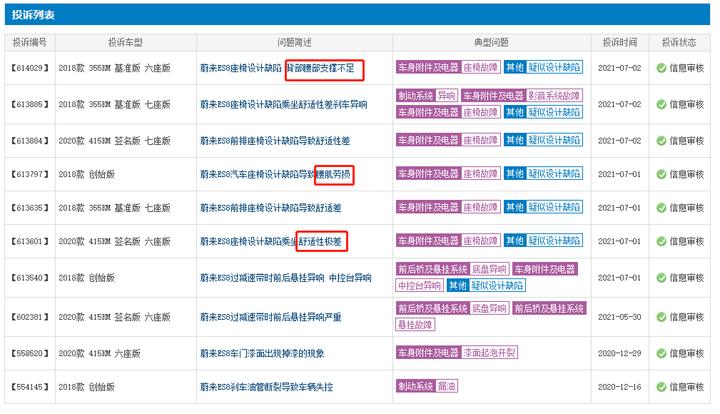The height and width of the screenshot is (414, 720).
Task: Select complaint number 【613797】
Action: [30, 174]
